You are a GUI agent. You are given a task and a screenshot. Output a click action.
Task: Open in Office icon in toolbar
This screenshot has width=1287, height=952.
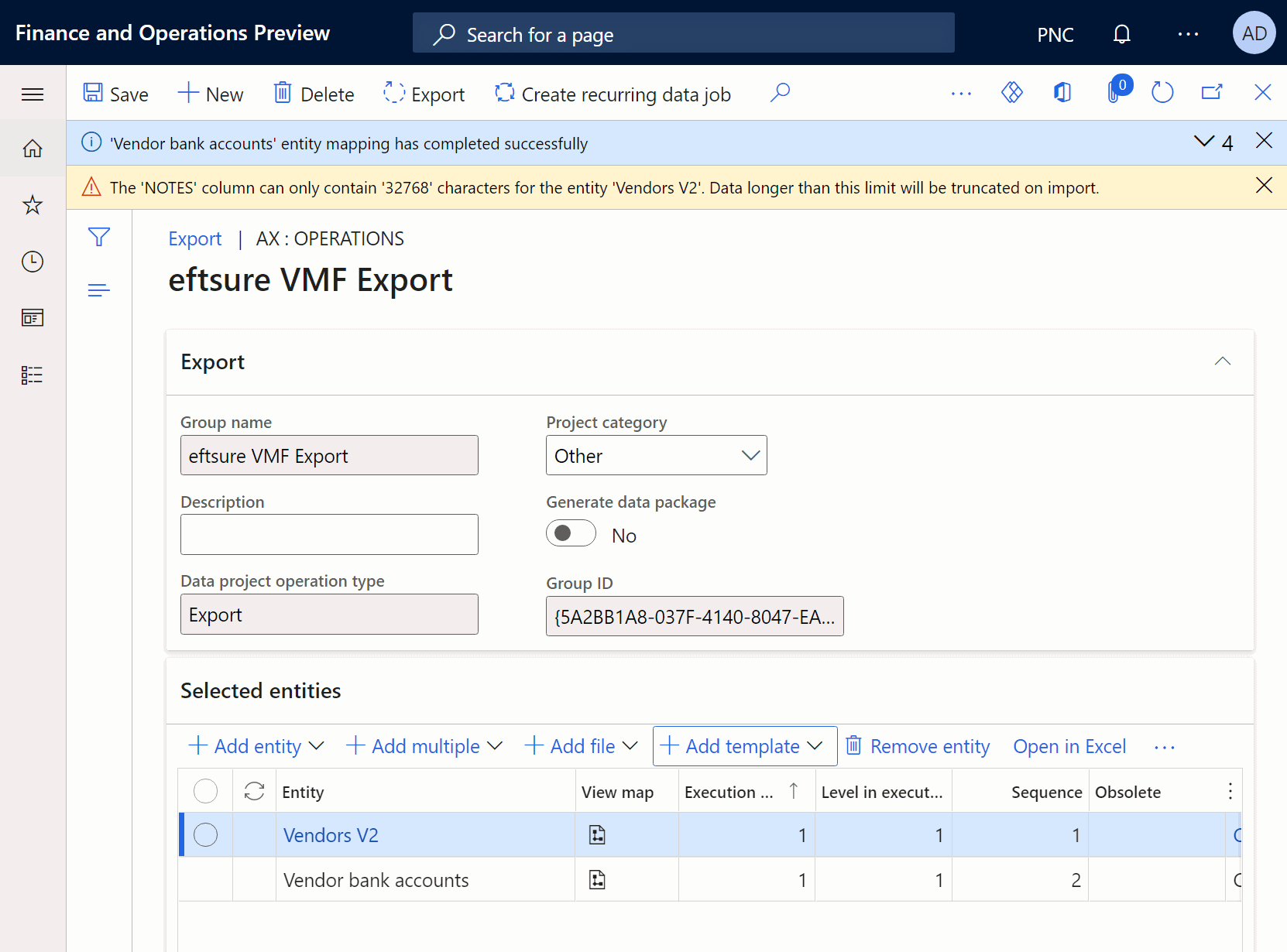point(1062,93)
